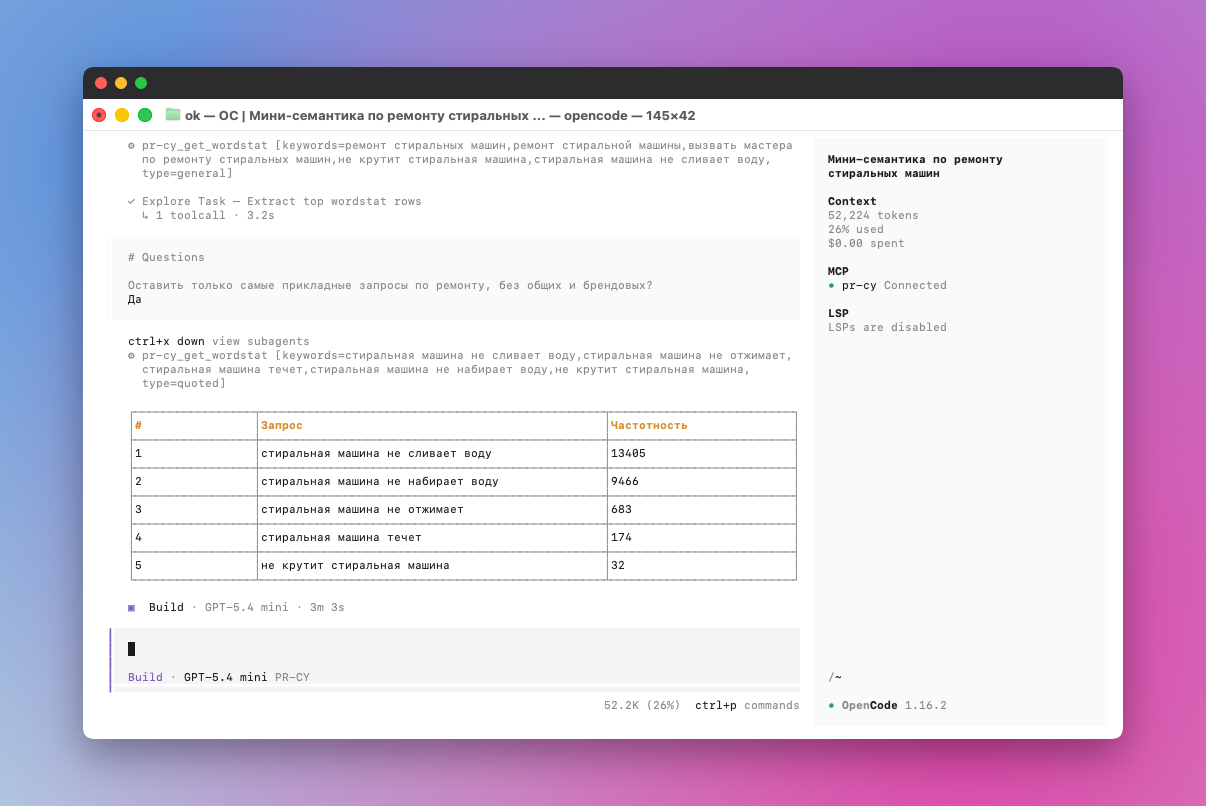Click the purple Build agent square icon
The height and width of the screenshot is (806, 1206).
pyautogui.click(x=131, y=607)
